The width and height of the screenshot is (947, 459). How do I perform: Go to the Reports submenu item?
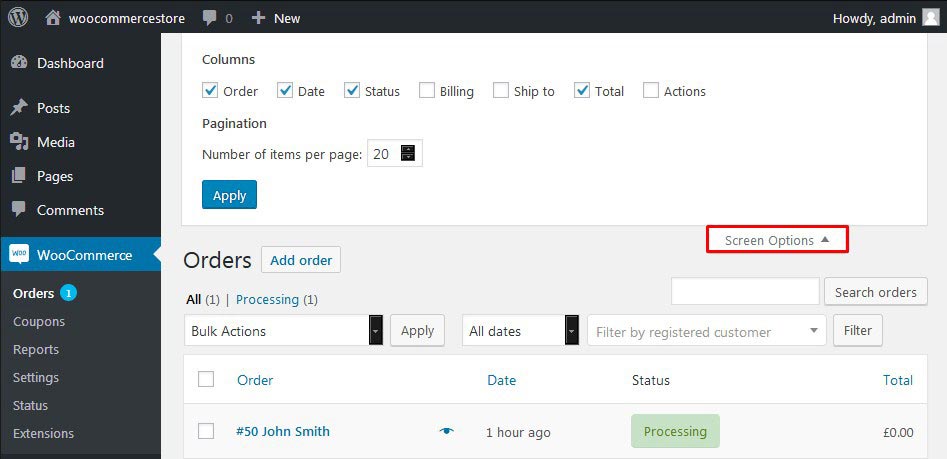tap(36, 349)
